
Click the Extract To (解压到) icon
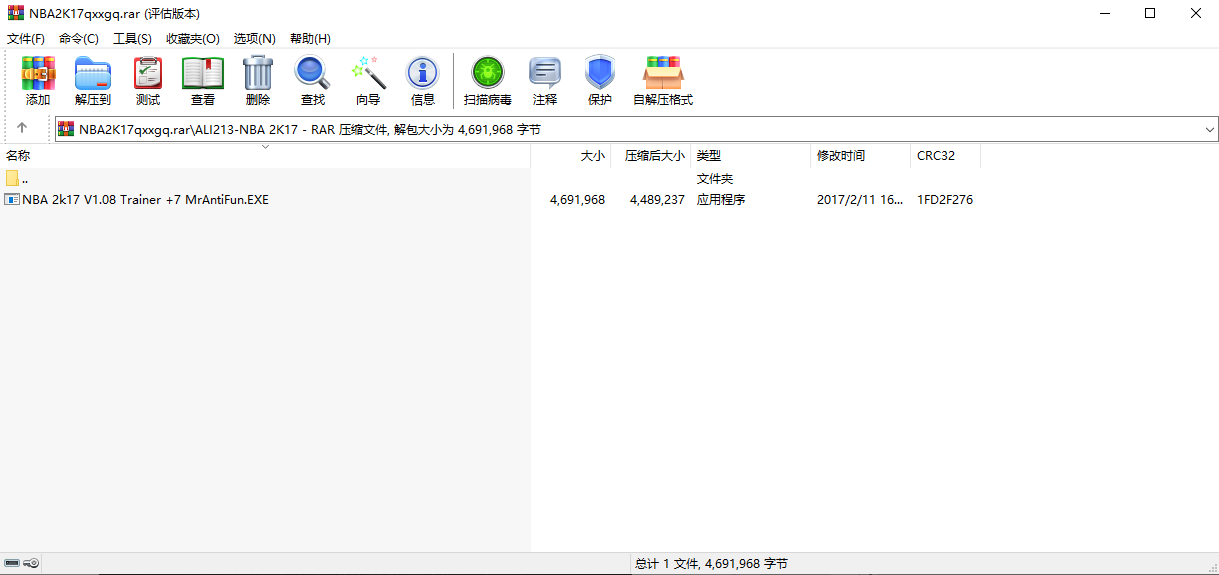coord(93,81)
